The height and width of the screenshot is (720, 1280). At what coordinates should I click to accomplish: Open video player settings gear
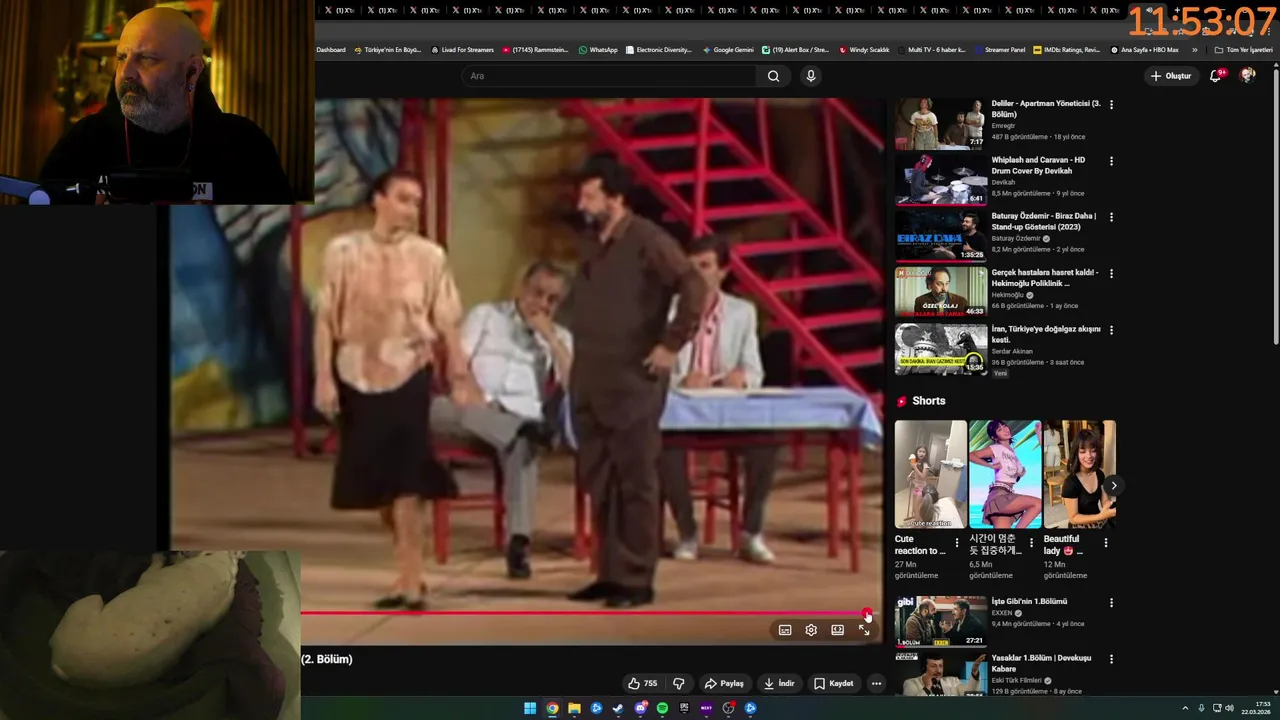(811, 630)
